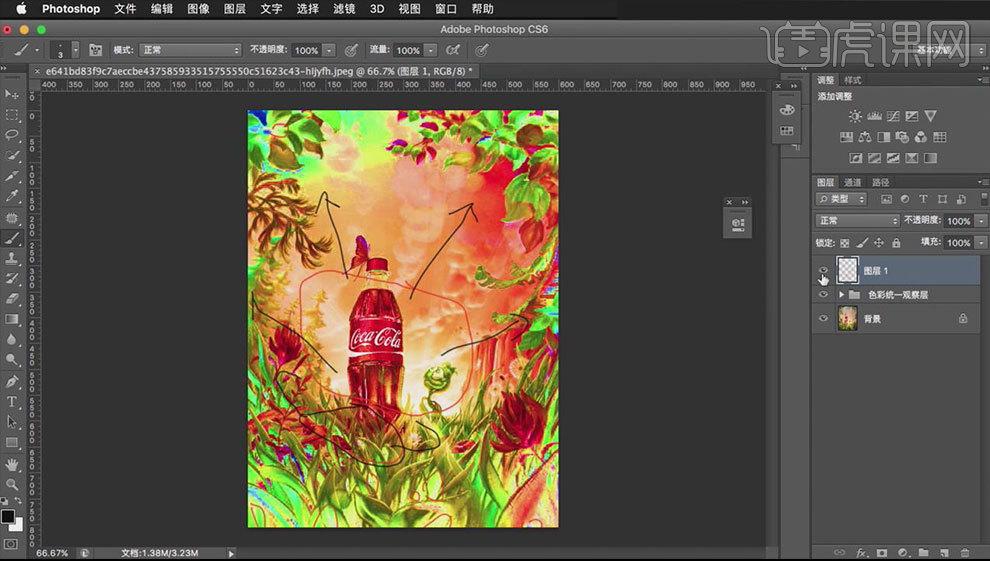This screenshot has width=990, height=561.
Task: Open the brush preset picker arrow
Action: [x=75, y=50]
